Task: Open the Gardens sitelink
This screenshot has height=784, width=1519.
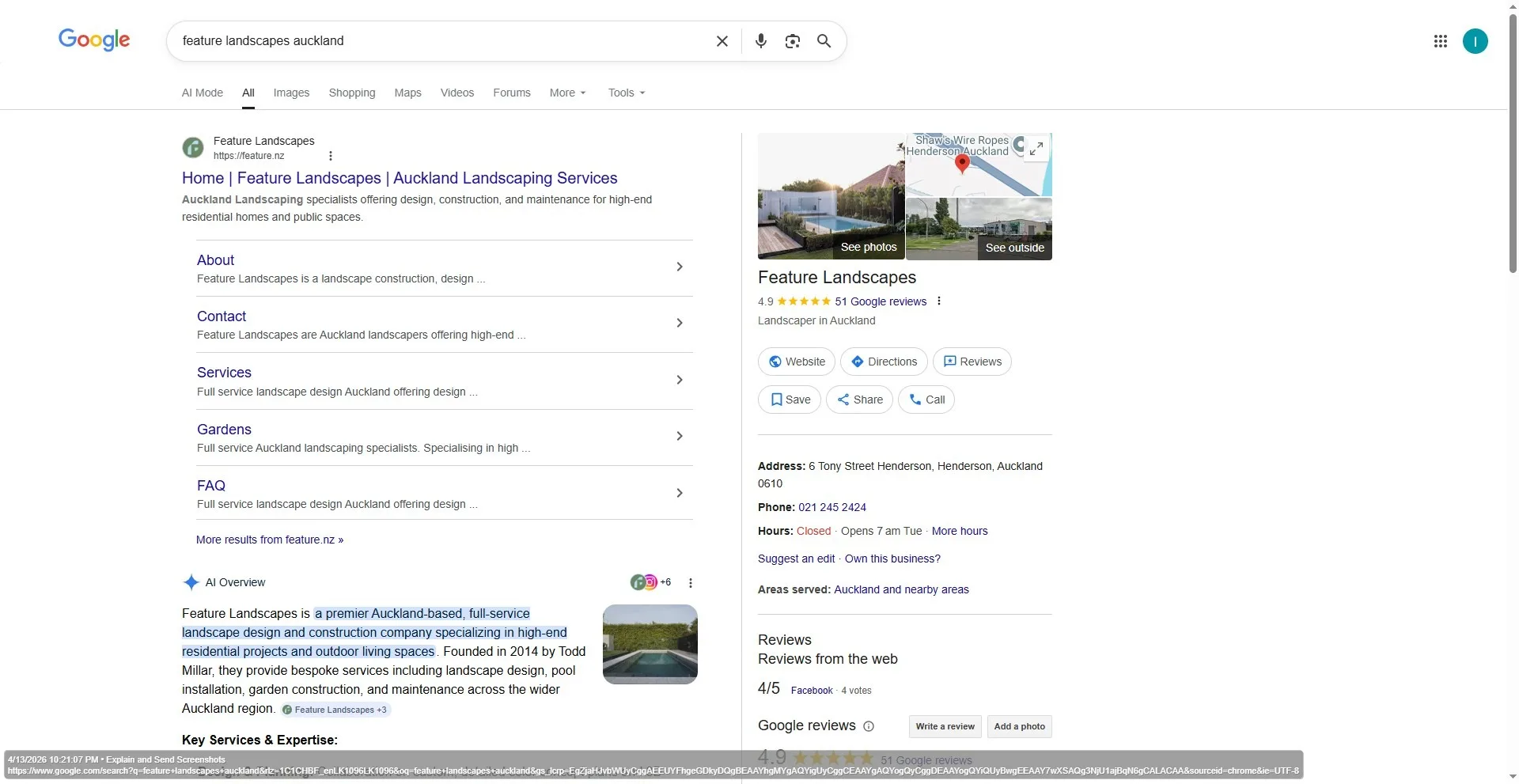Action: click(224, 430)
